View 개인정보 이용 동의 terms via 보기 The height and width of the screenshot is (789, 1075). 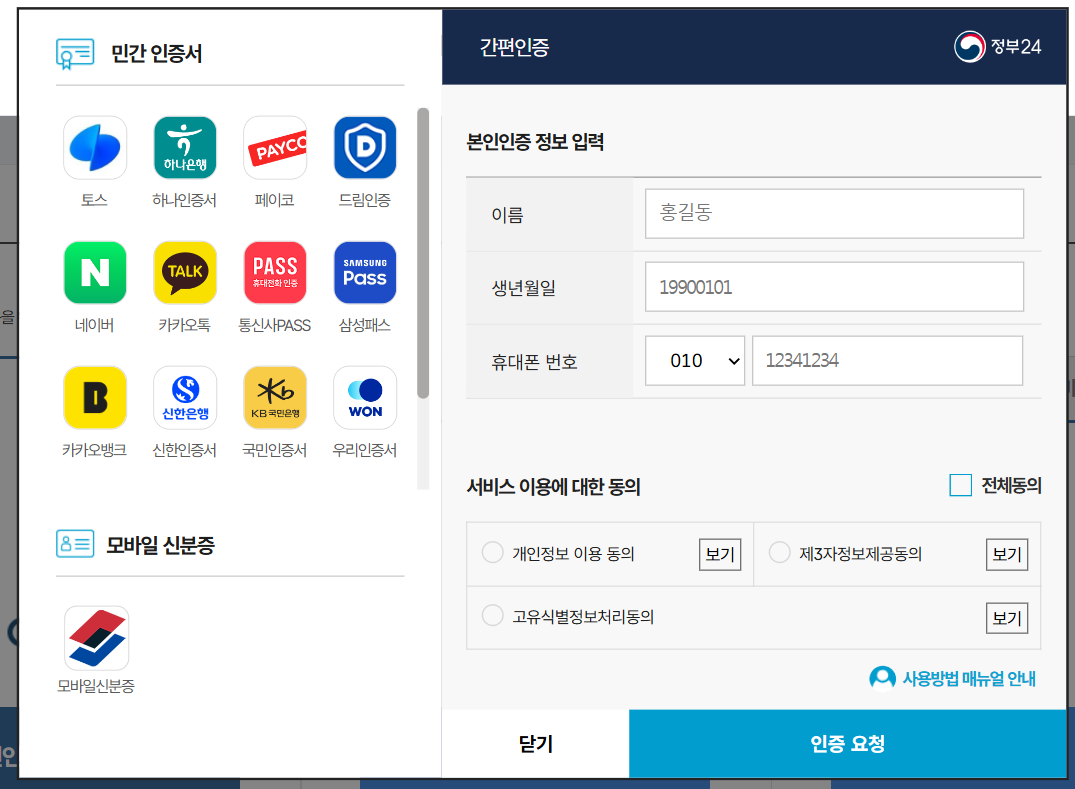point(720,554)
